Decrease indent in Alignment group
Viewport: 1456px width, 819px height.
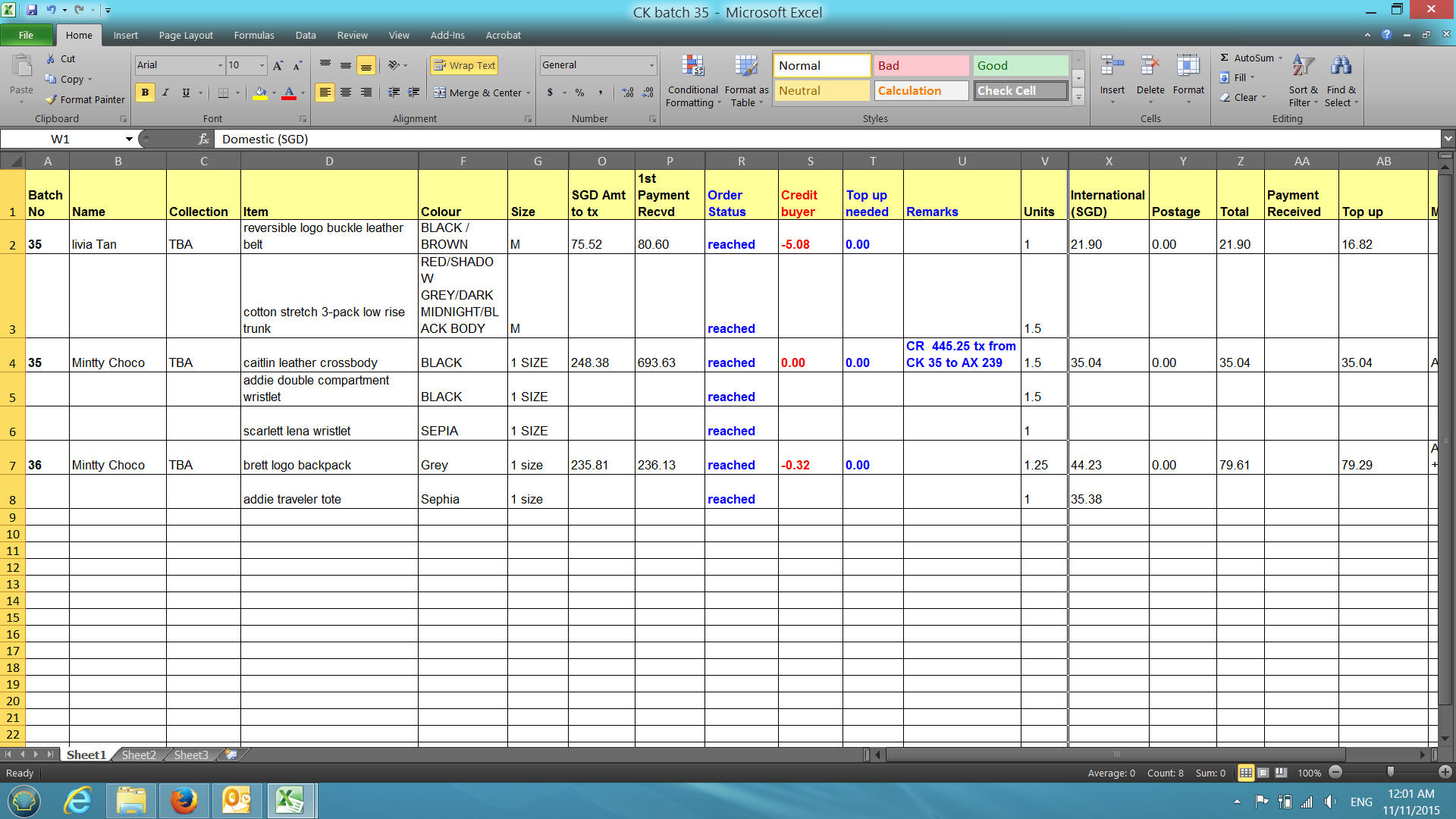click(x=394, y=93)
